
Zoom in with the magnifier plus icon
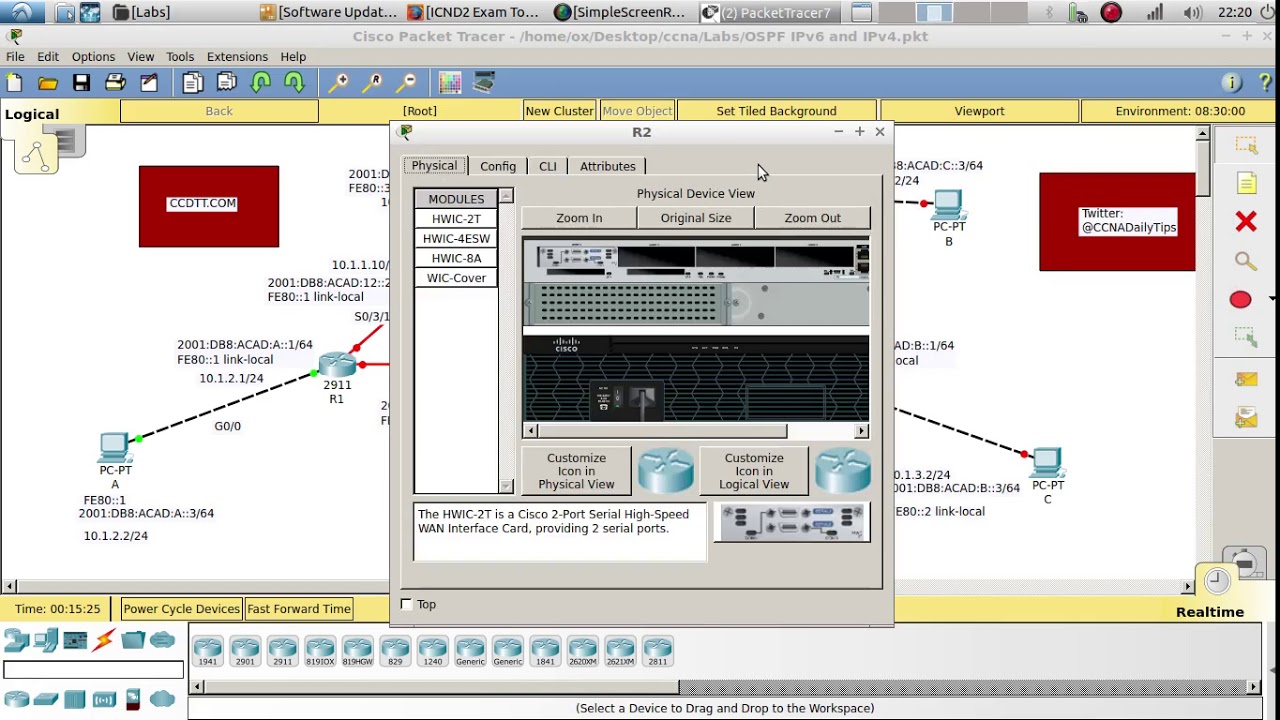[339, 83]
